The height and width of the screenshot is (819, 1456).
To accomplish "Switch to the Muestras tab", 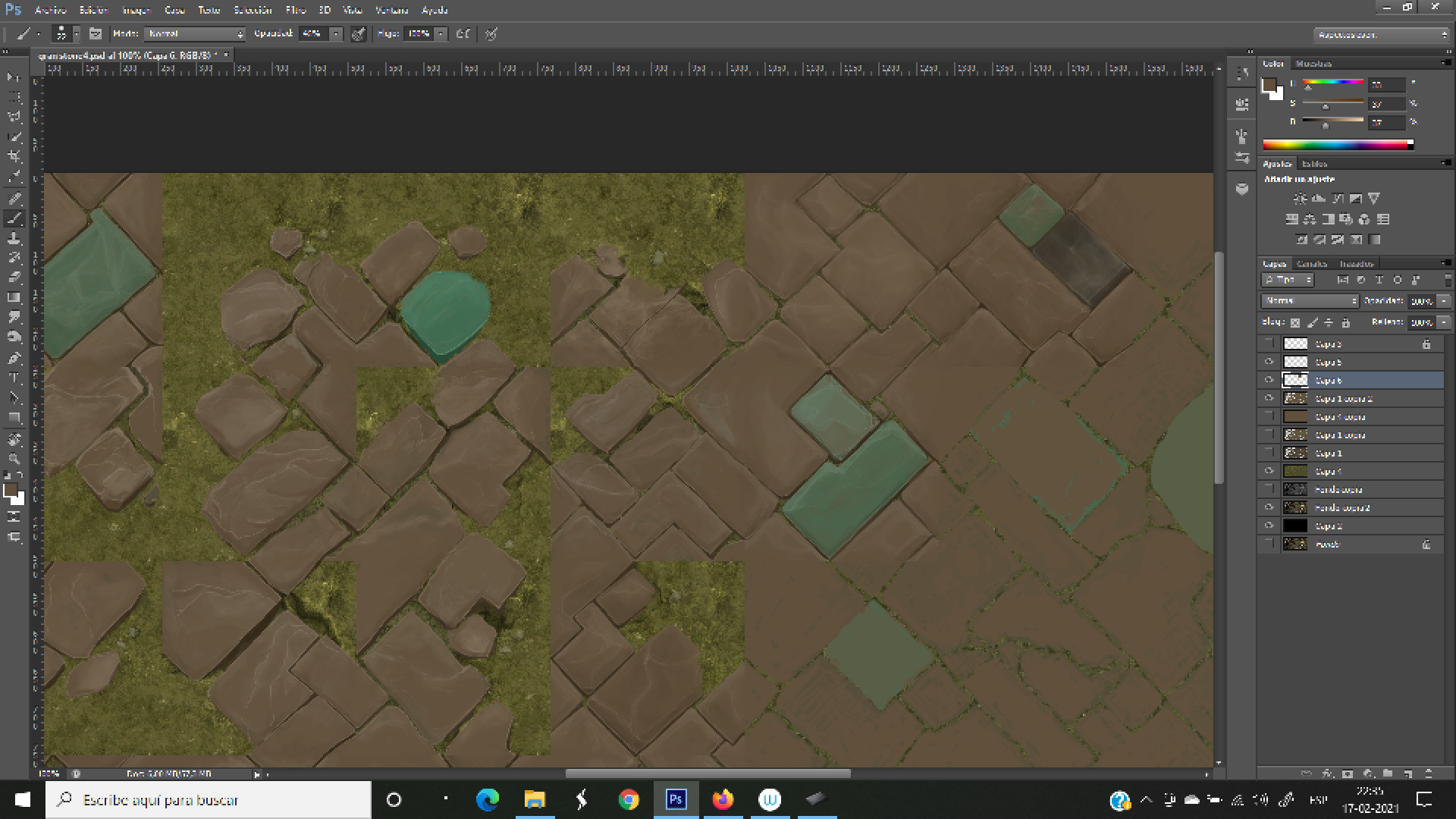I will [x=1314, y=64].
